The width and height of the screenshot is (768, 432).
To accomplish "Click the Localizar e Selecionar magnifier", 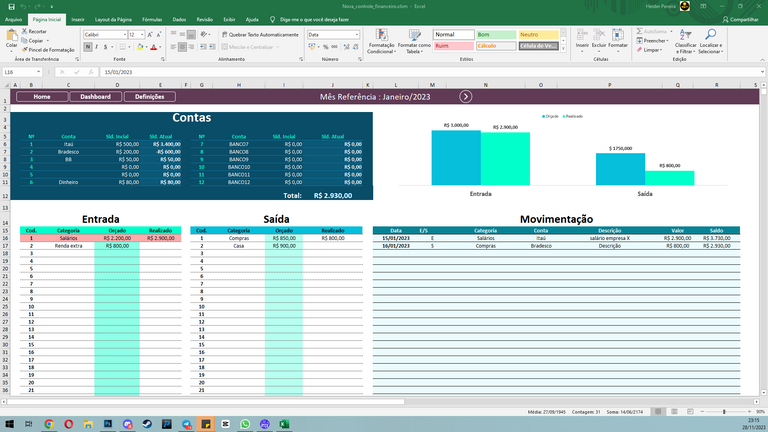I will [x=710, y=34].
